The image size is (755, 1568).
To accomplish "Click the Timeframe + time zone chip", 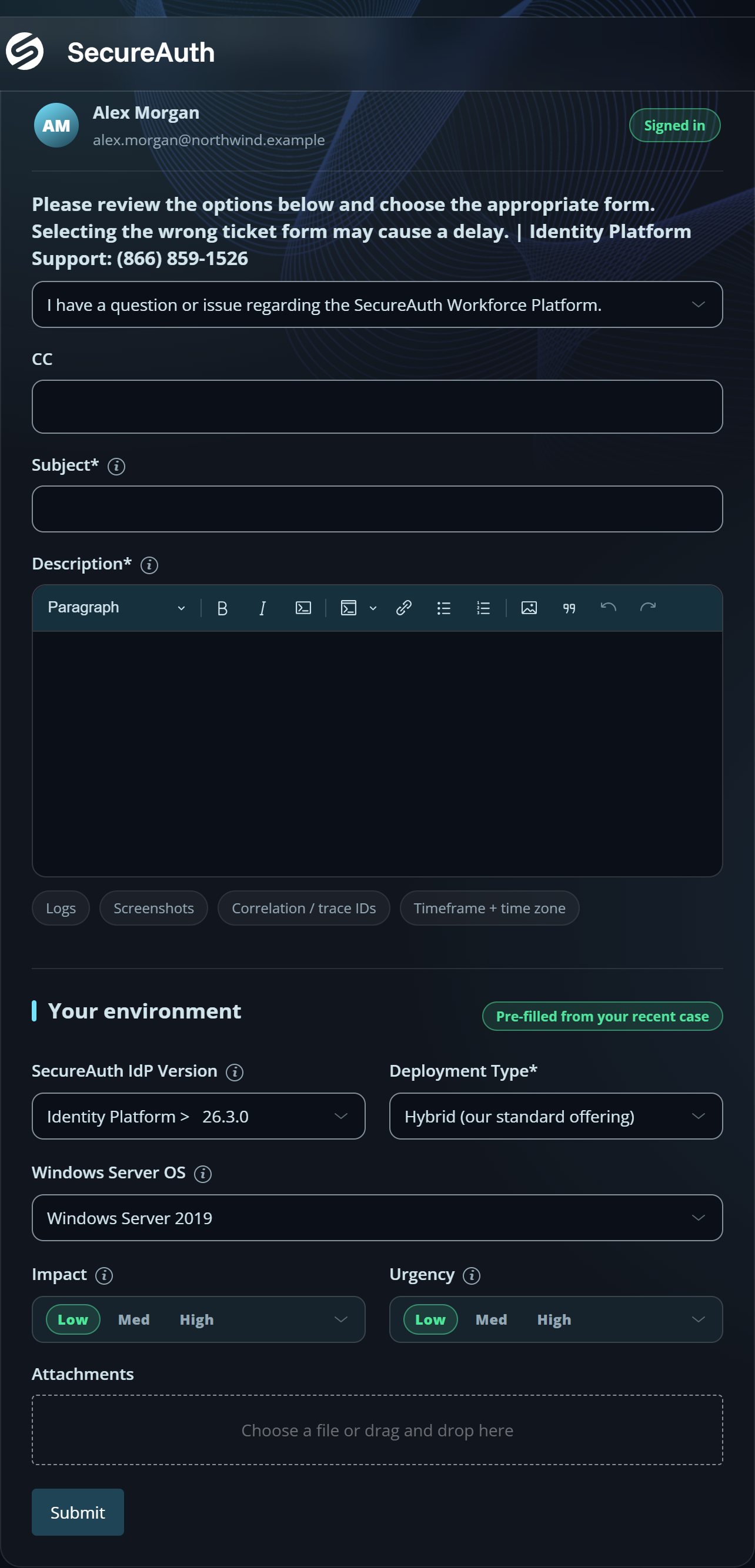I will [490, 908].
